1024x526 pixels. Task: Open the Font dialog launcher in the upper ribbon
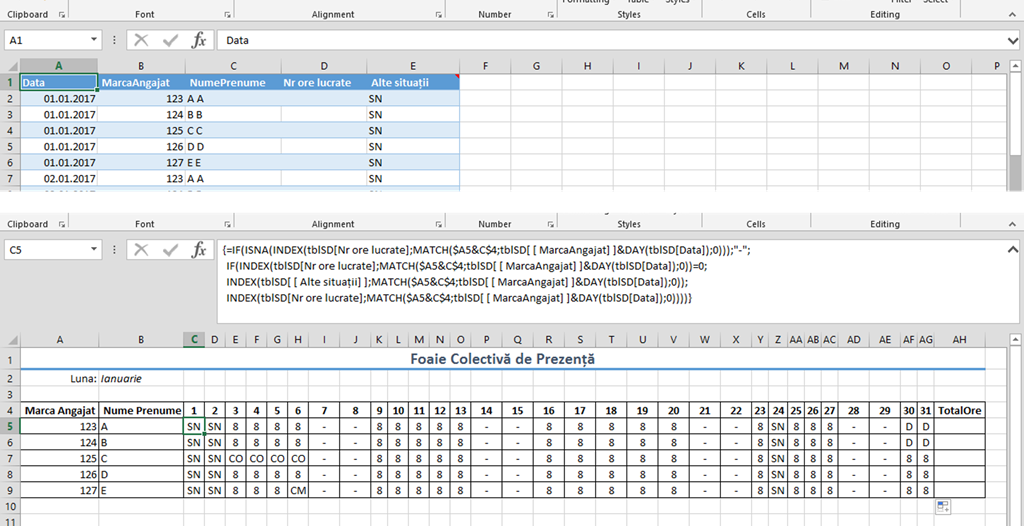[228, 15]
